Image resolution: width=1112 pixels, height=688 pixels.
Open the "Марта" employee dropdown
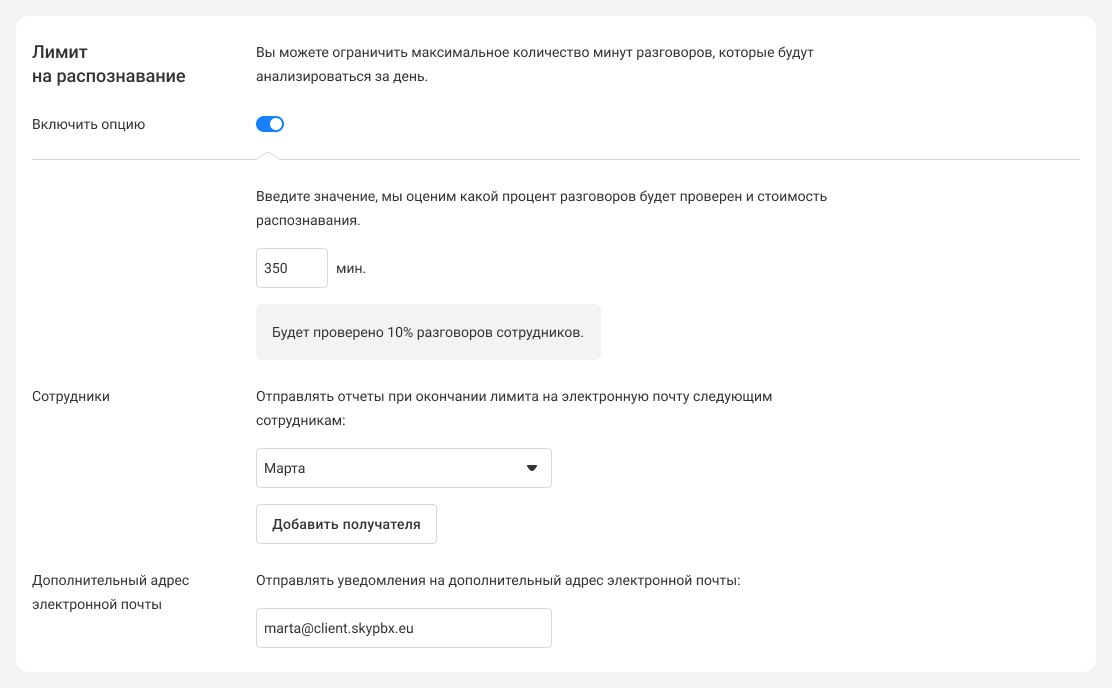pyautogui.click(x=403, y=468)
